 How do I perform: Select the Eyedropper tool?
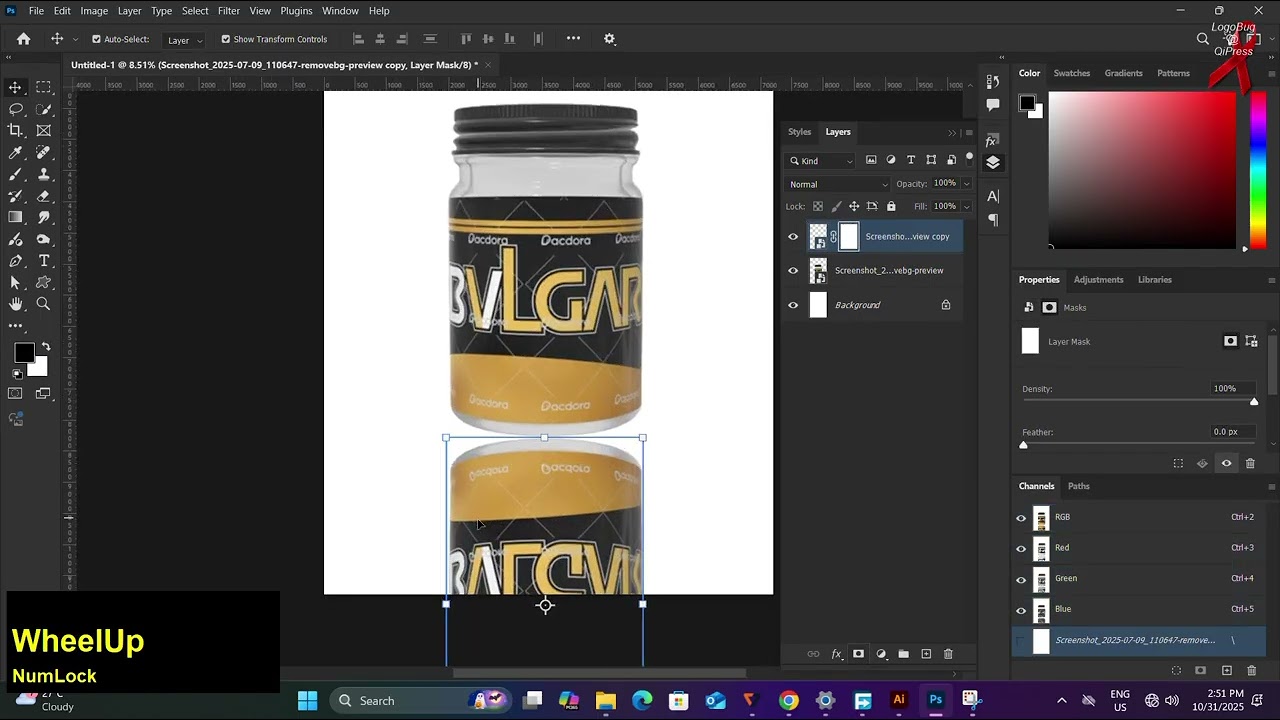coord(15,153)
